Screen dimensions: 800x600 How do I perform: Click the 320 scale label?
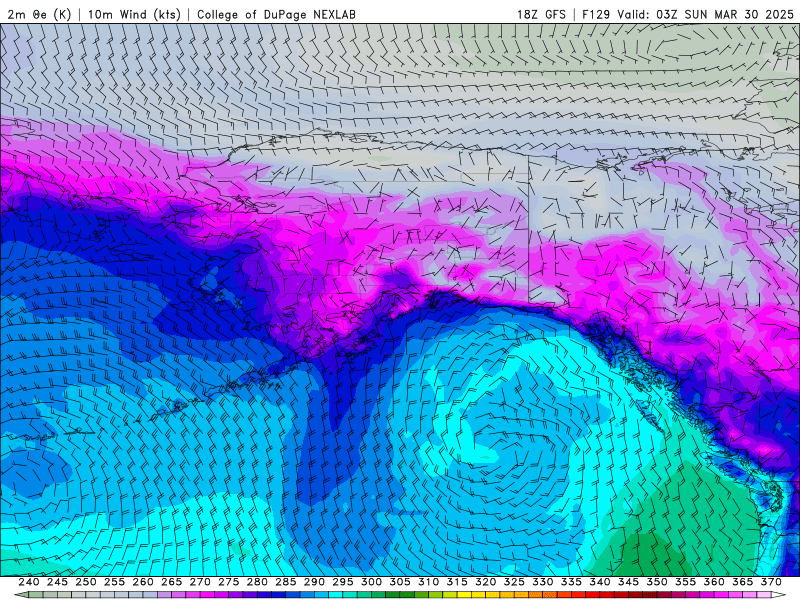click(x=486, y=582)
